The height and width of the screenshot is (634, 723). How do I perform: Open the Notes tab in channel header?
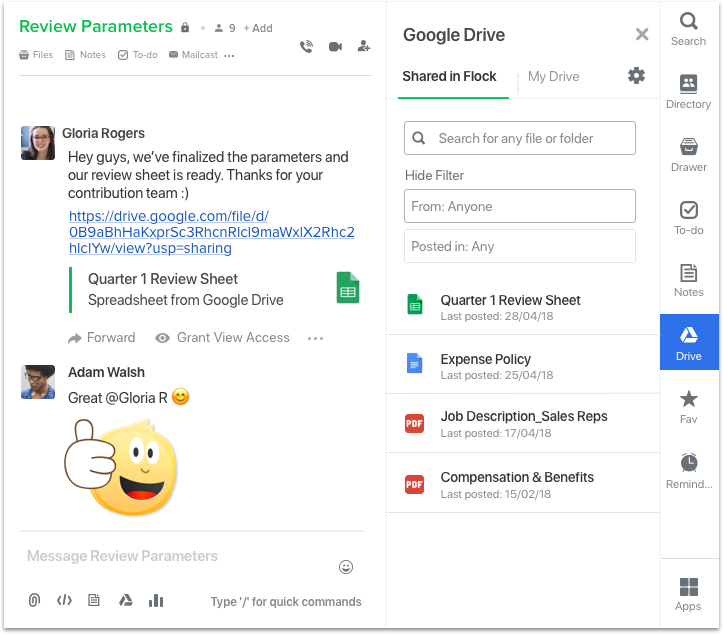85,55
